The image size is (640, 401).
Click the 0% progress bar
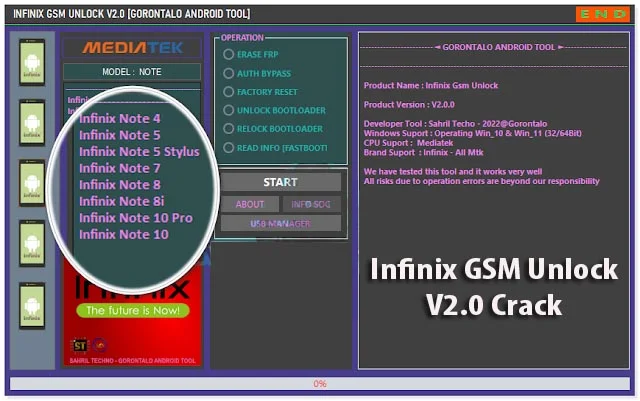[320, 384]
